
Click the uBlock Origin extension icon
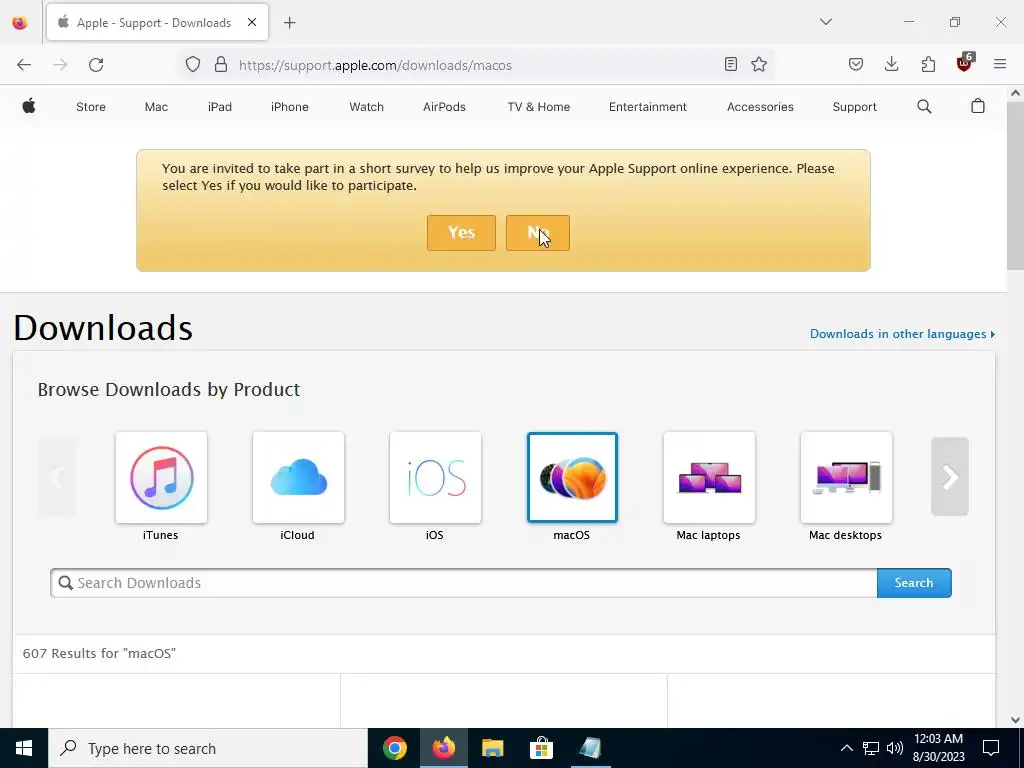965,63
